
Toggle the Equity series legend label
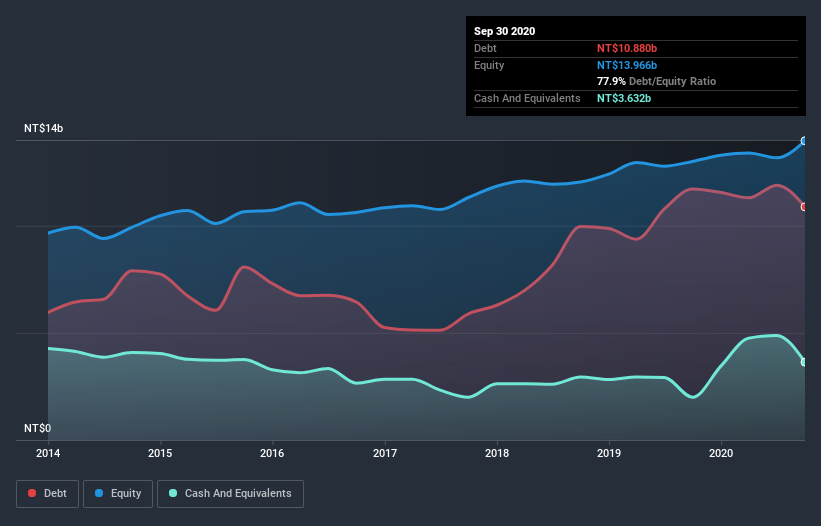pyautogui.click(x=124, y=493)
